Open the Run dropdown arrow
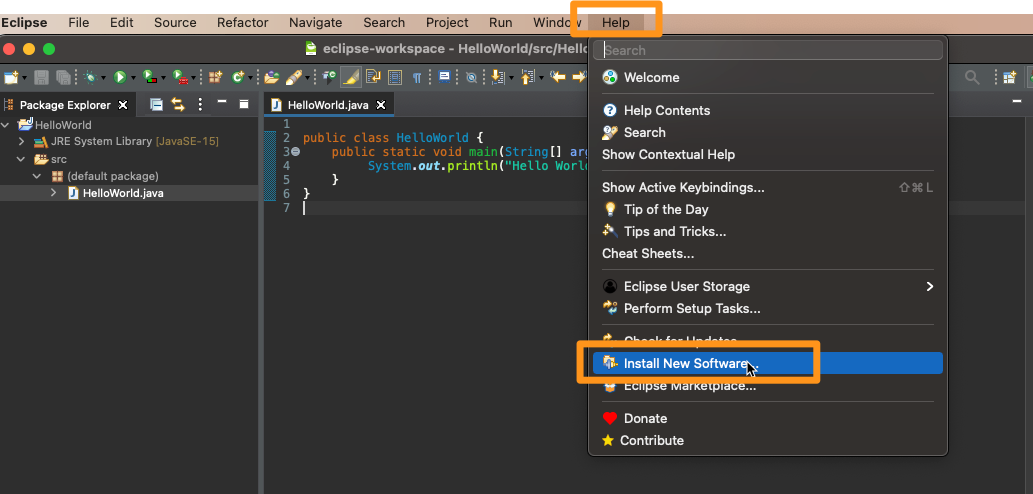The width and height of the screenshot is (1033, 494). pos(133,78)
